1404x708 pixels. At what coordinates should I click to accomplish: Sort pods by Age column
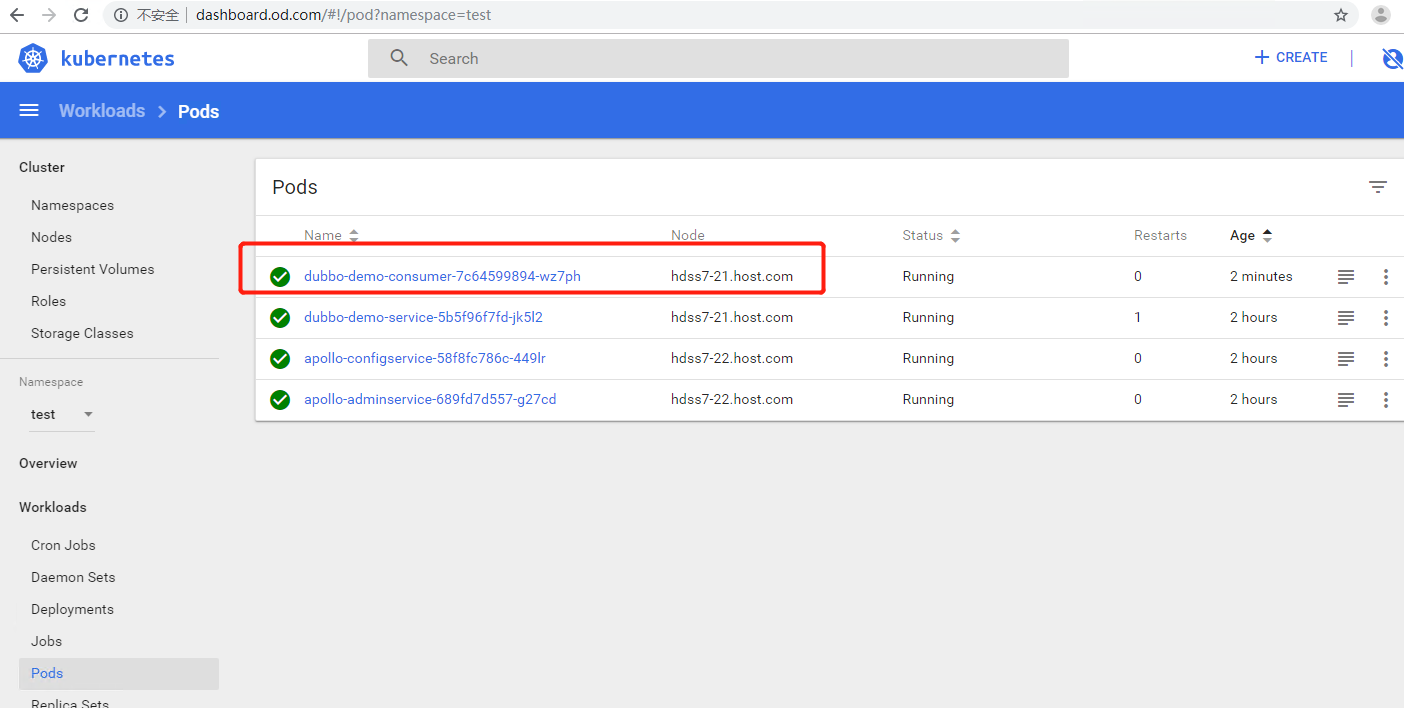point(1251,236)
